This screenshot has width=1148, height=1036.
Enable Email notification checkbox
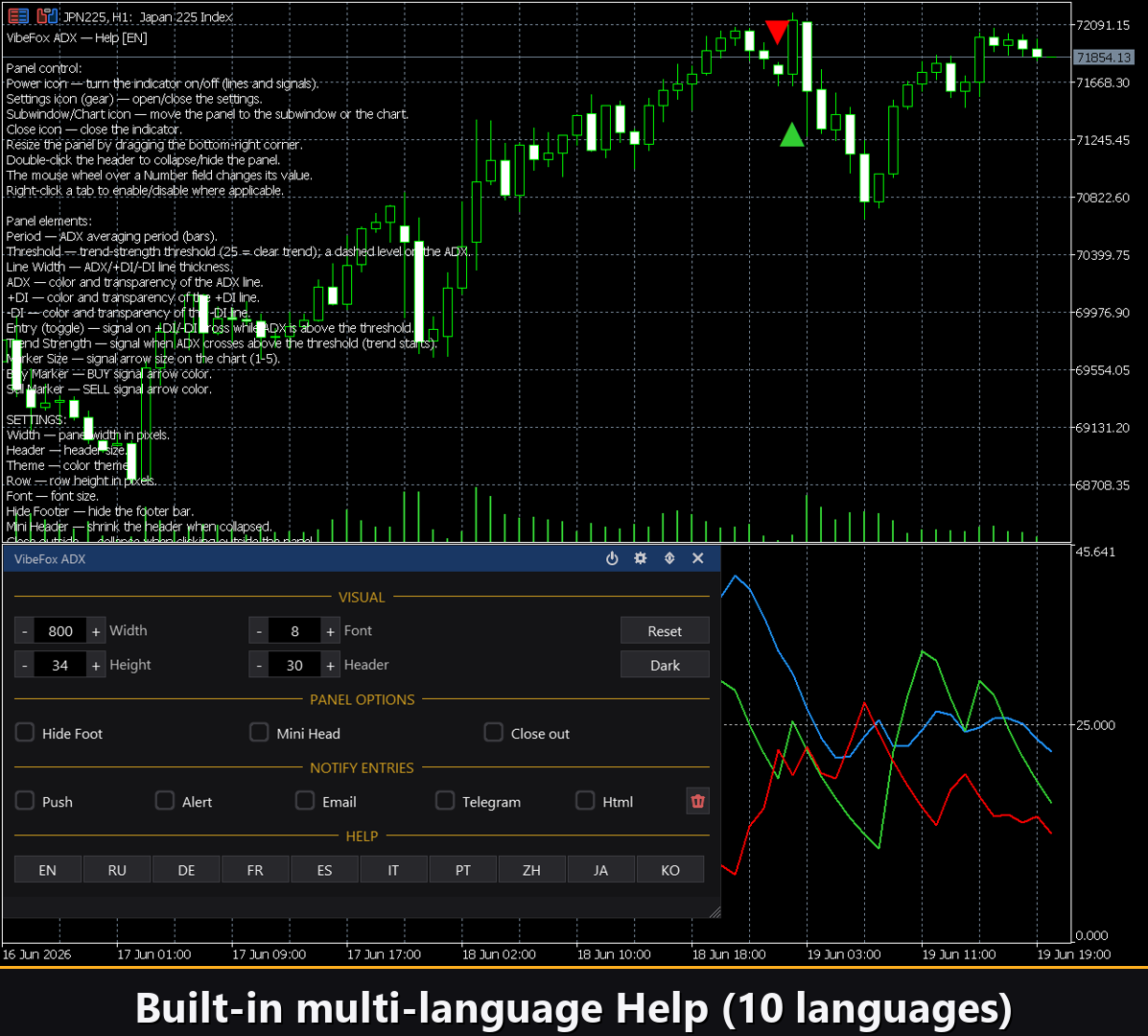point(305,800)
